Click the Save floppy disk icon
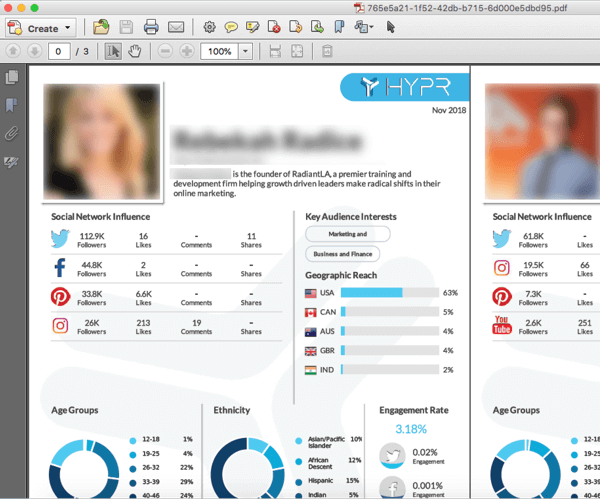Viewport: 600px width, 499px height. 126,28
